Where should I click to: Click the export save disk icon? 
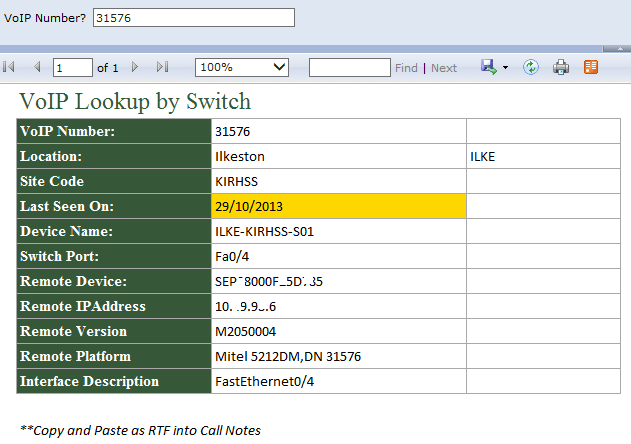[489, 67]
